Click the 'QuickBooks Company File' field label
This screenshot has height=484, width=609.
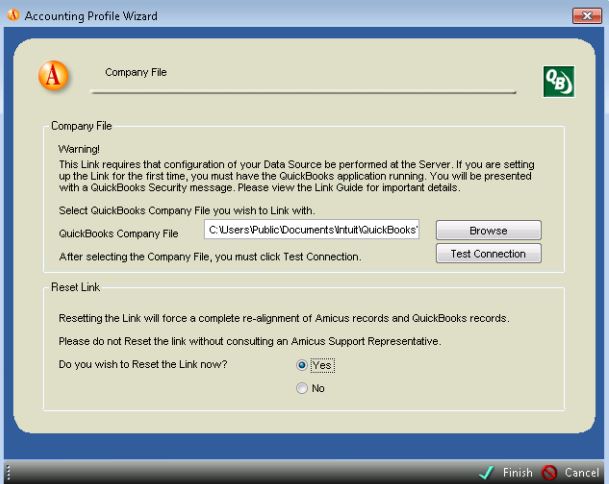(118, 233)
